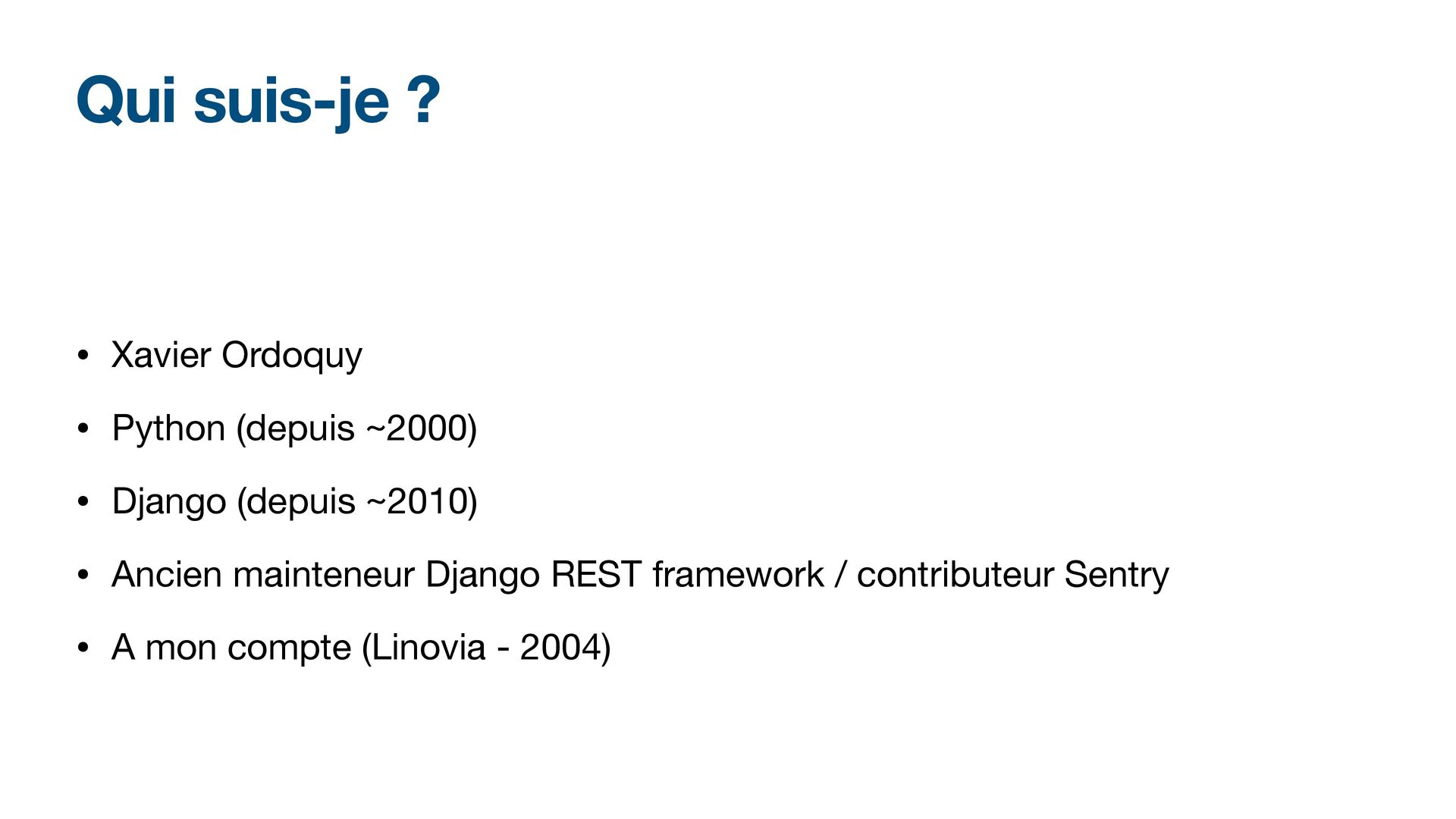Click "Django" in the third bullet
Image resolution: width=1456 pixels, height=819 pixels.
168,501
